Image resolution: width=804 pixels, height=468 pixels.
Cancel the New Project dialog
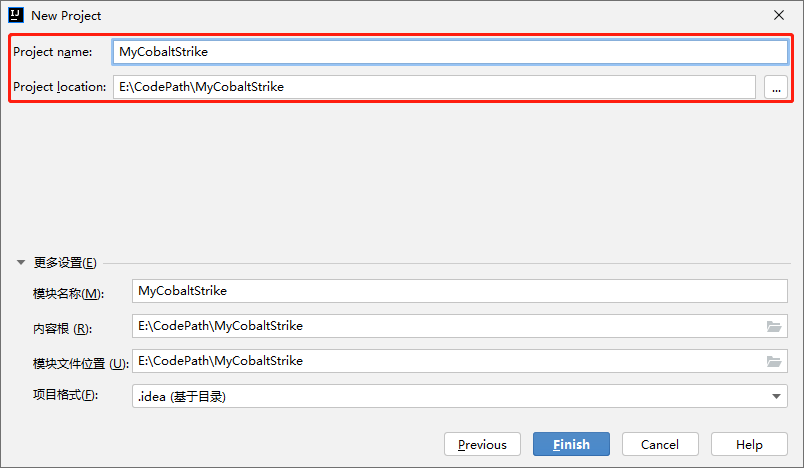pos(660,444)
